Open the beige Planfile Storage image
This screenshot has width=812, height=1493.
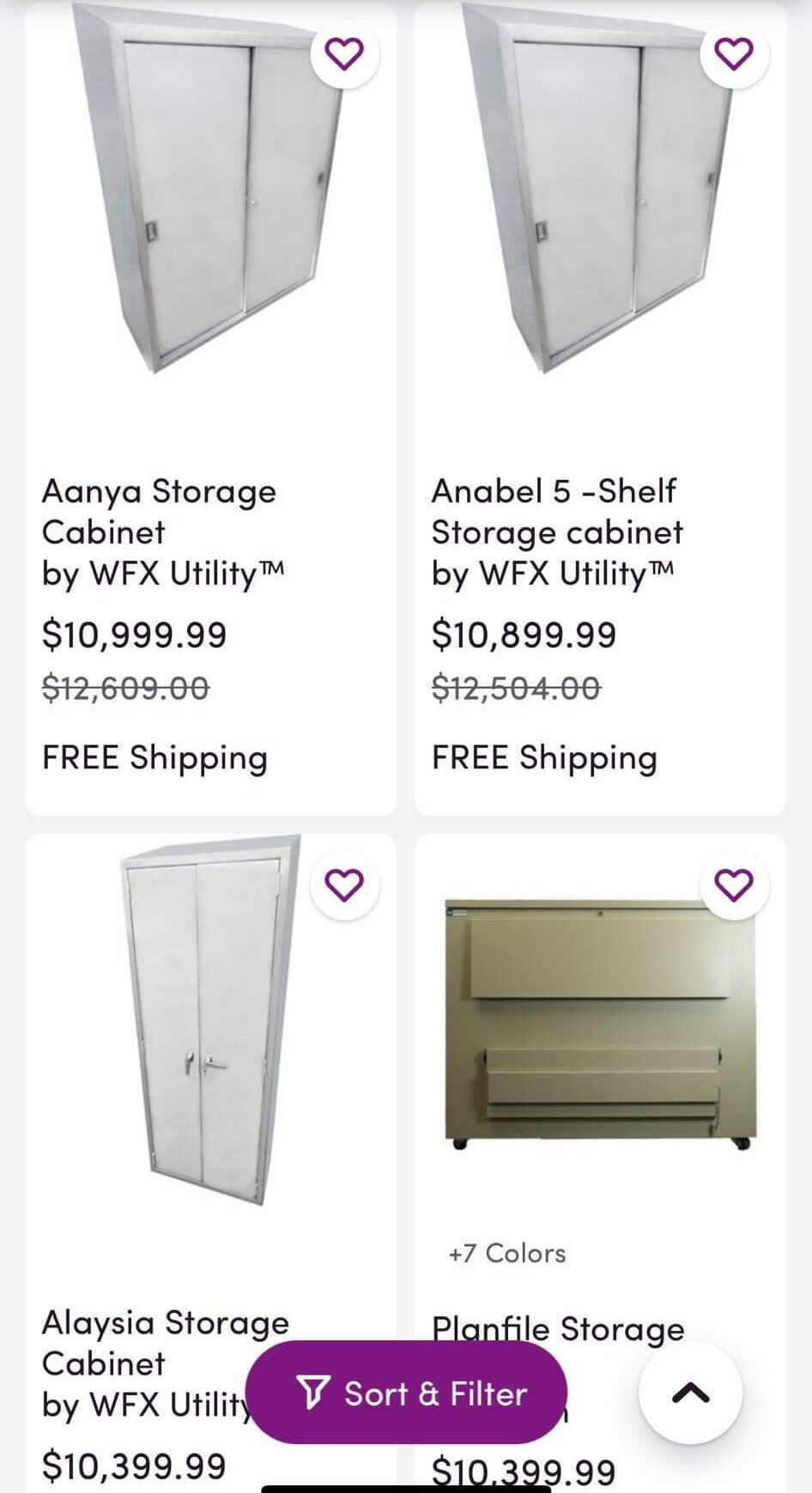click(600, 1023)
